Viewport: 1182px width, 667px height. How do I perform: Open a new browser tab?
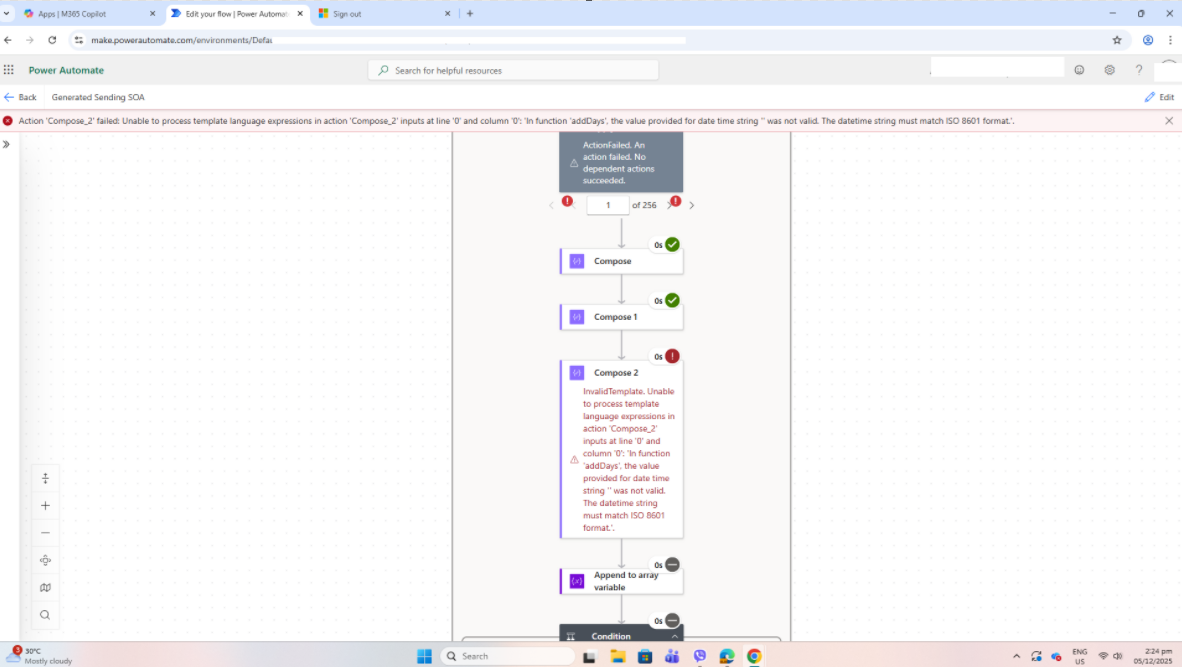(470, 14)
